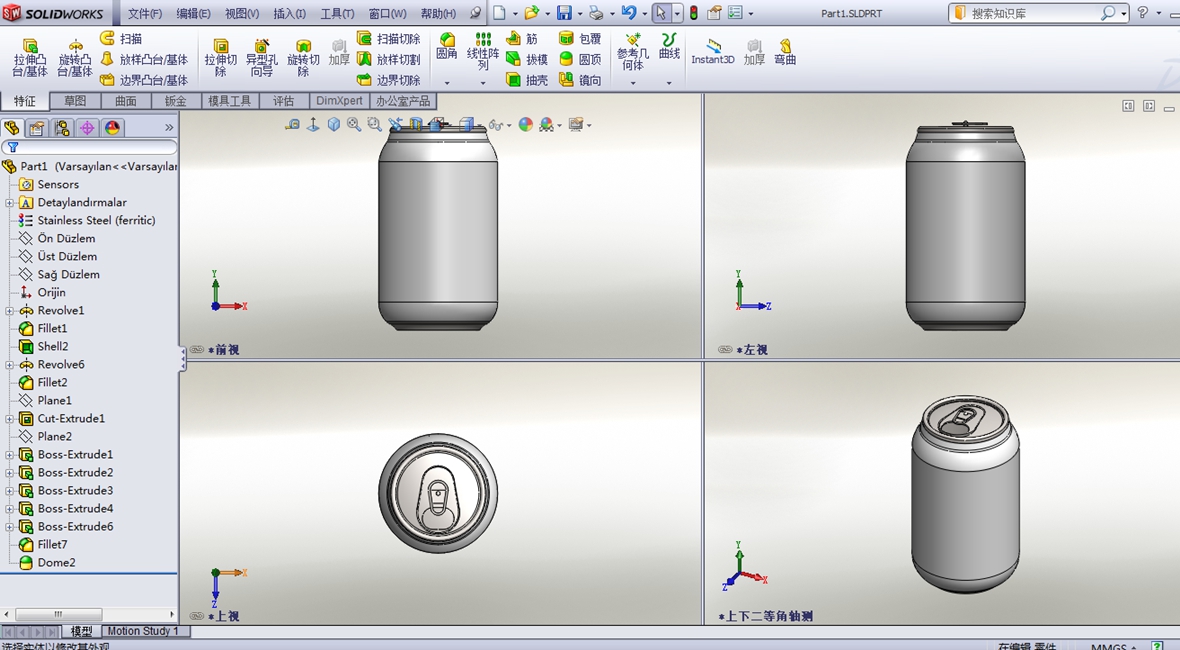Open the PropertyManager tab icon

(37, 128)
